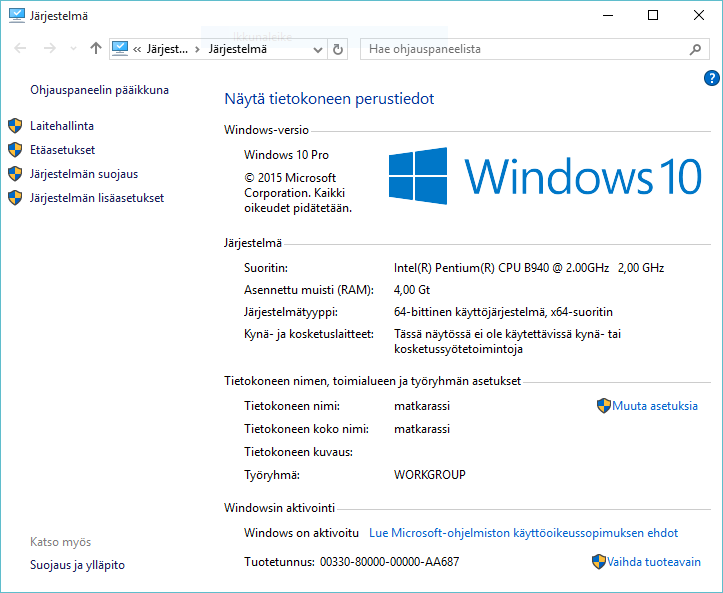
Task: Go up one level with up arrow
Action: [x=95, y=48]
